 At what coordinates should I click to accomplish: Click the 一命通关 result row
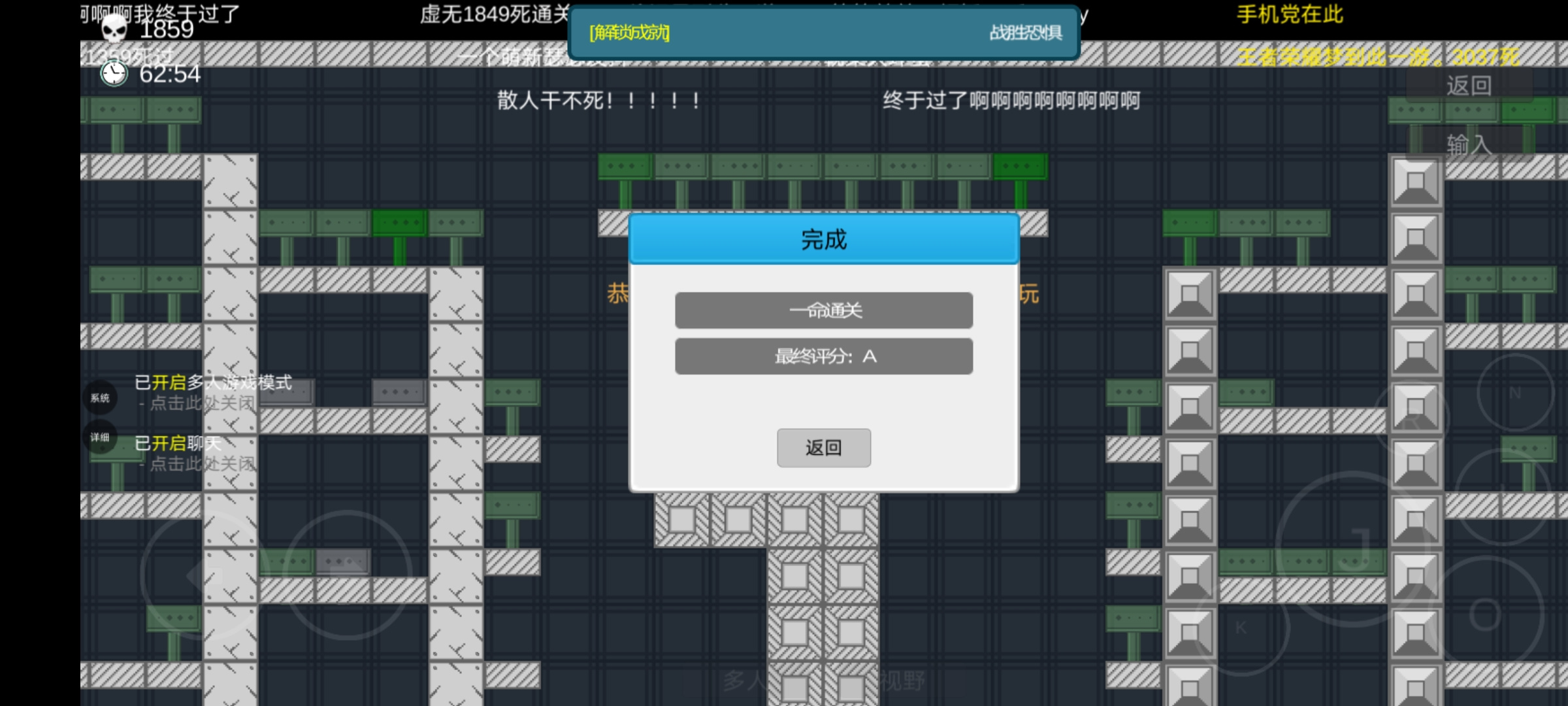tap(824, 310)
